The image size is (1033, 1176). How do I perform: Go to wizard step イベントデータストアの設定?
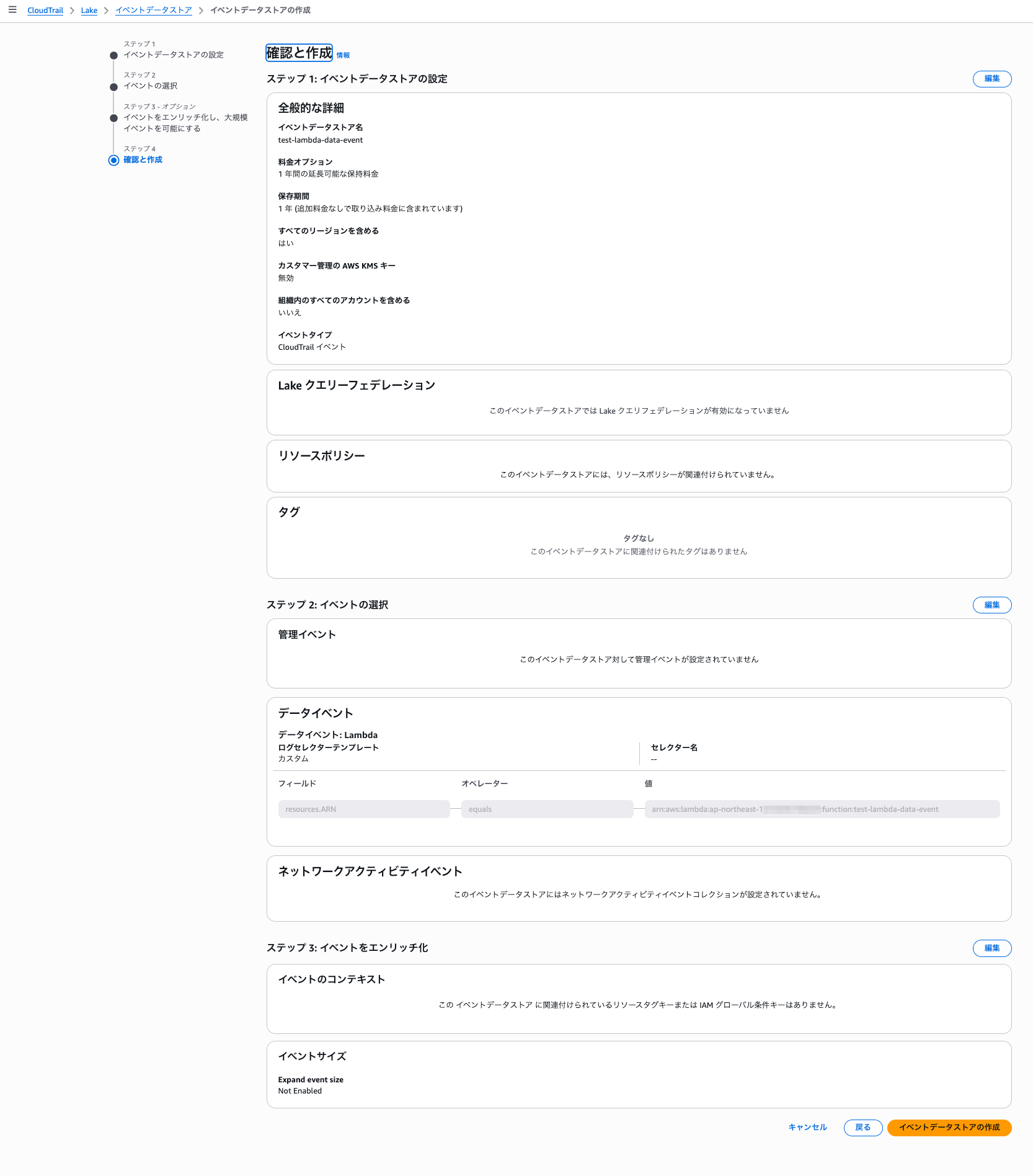tap(174, 55)
